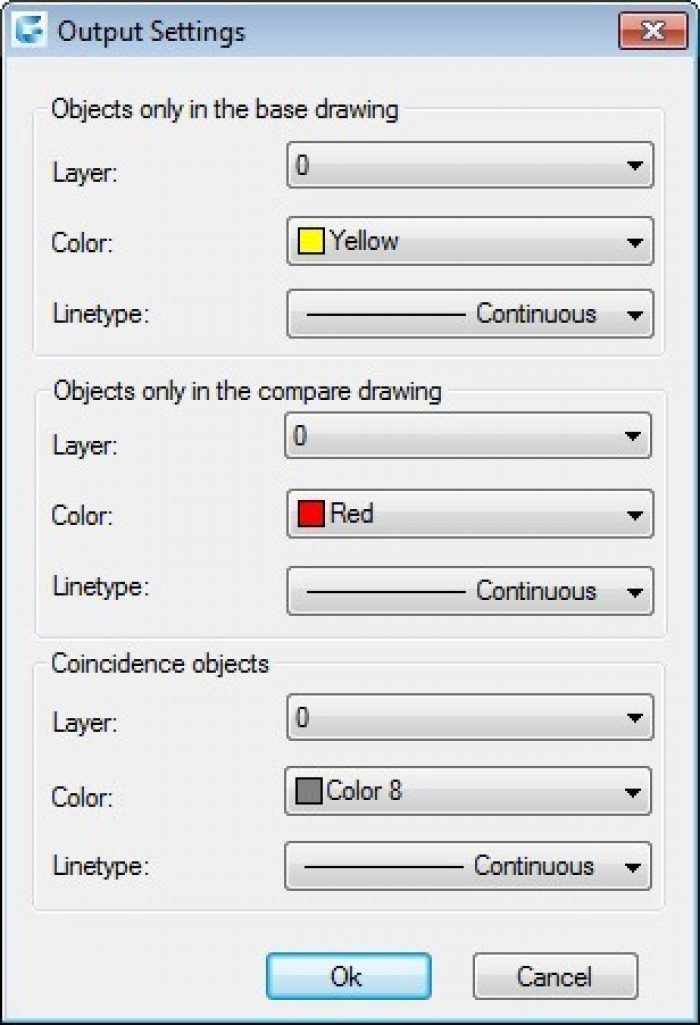Click the yellow color swatch
This screenshot has height=1025, width=700.
tap(312, 241)
